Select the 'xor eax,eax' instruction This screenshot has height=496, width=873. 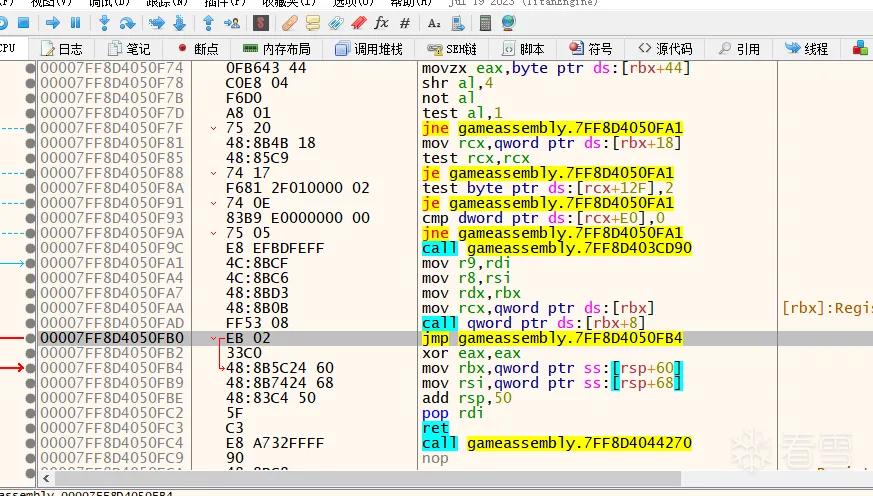pyautogui.click(x=471, y=353)
